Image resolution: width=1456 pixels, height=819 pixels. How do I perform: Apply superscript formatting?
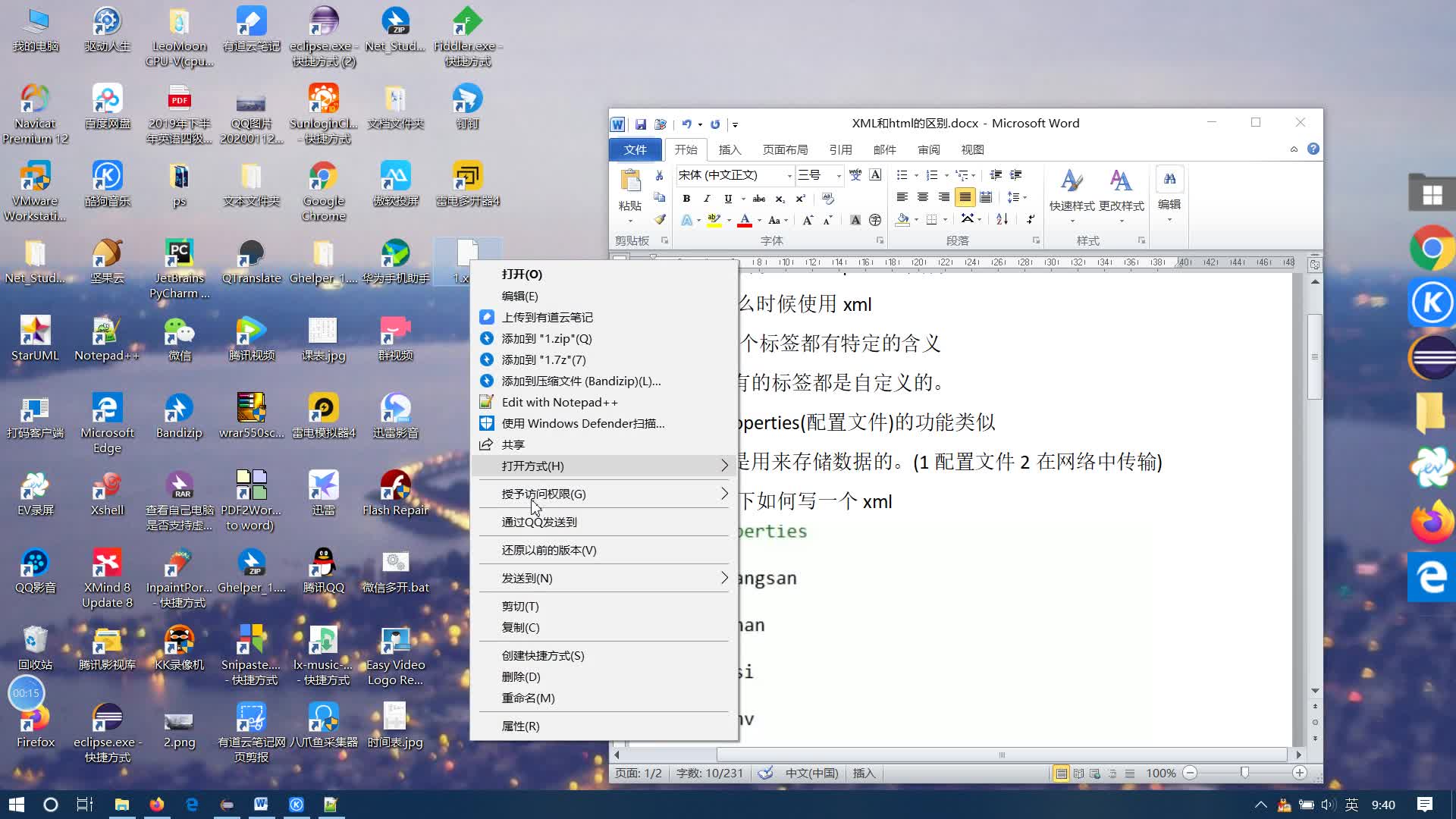click(800, 199)
